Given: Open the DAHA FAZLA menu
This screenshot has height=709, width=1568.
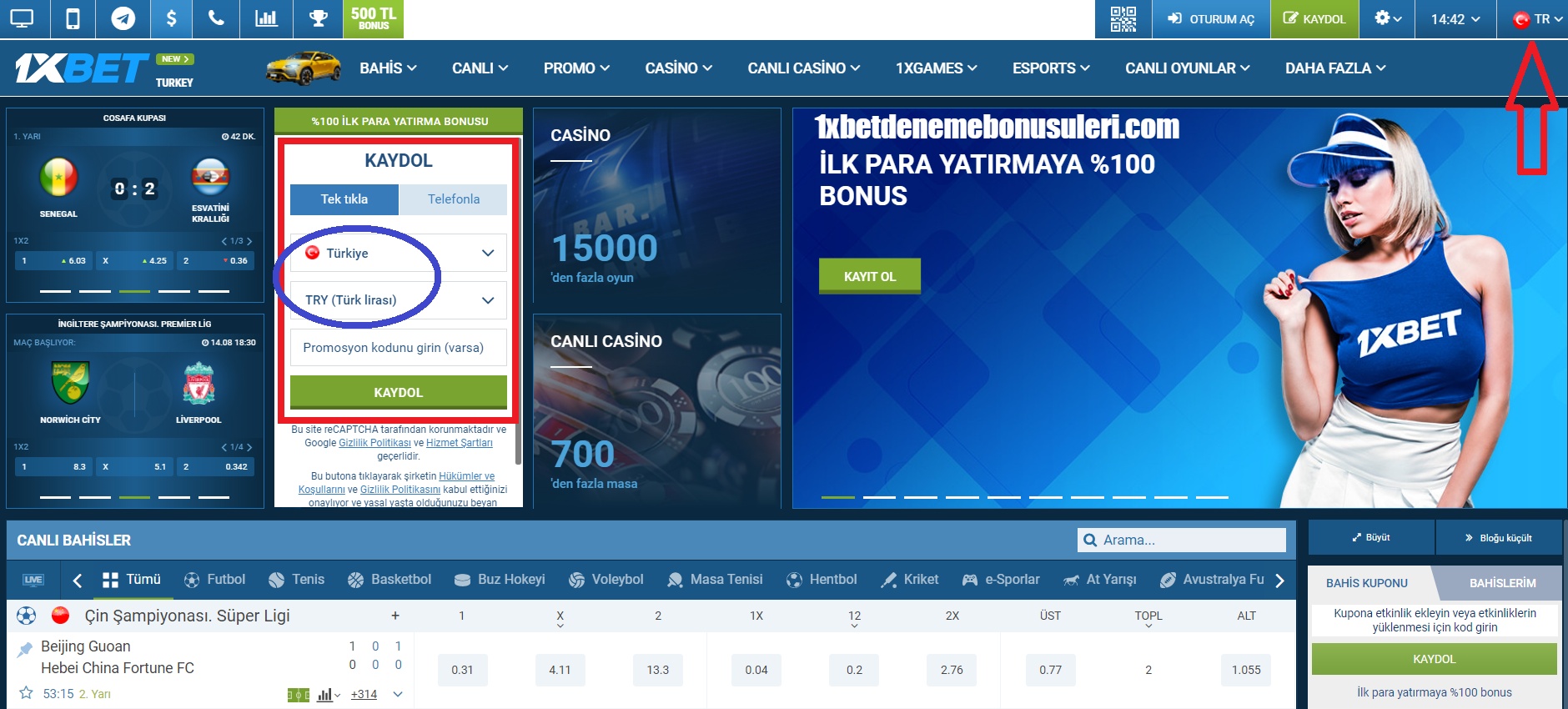Looking at the screenshot, I should click(x=1335, y=68).
